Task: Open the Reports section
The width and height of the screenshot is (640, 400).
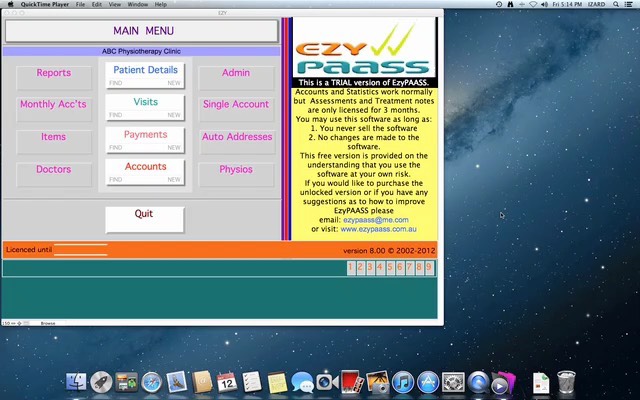Action: pyautogui.click(x=54, y=77)
